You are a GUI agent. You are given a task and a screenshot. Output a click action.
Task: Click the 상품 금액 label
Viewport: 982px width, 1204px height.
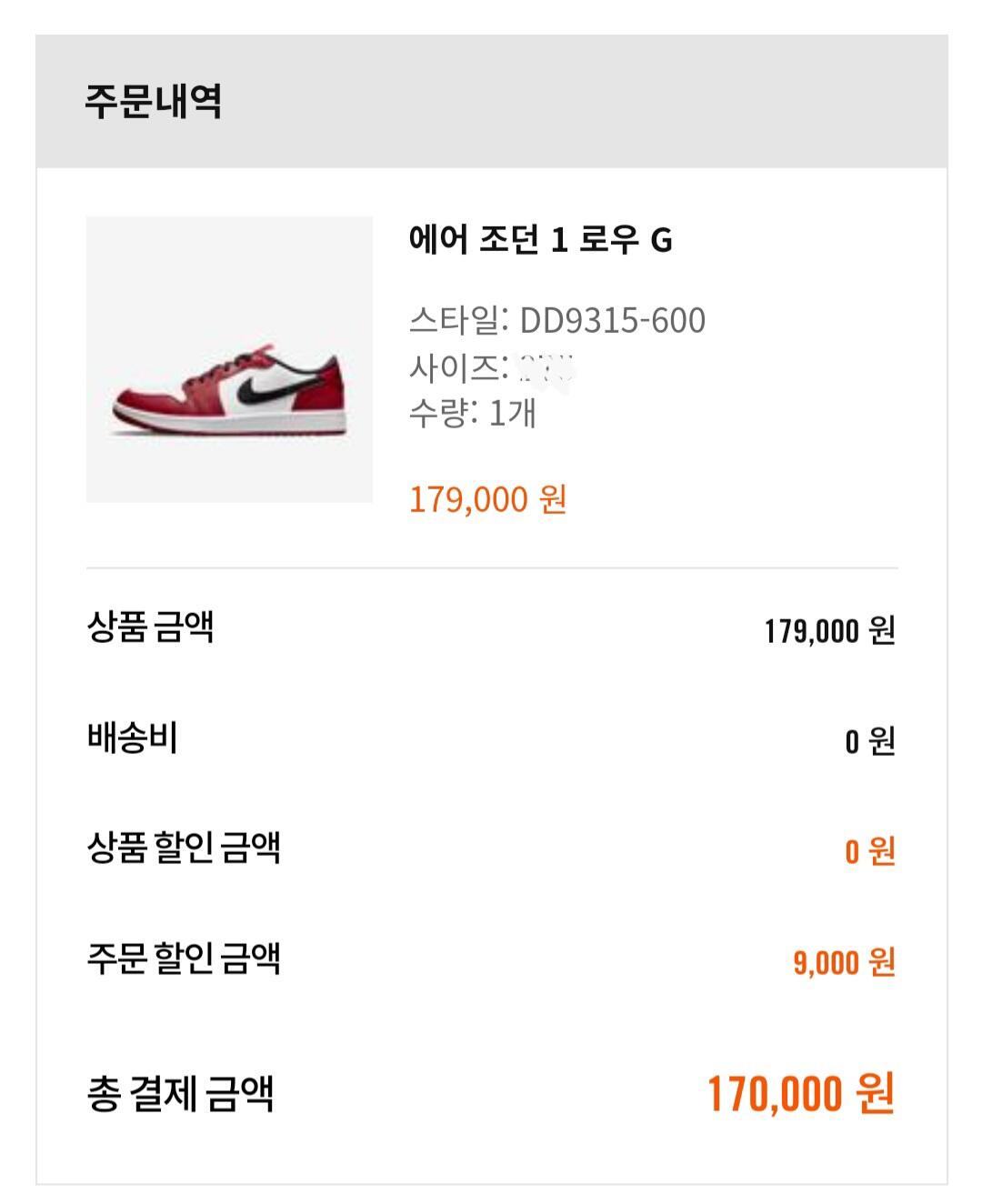(x=150, y=627)
